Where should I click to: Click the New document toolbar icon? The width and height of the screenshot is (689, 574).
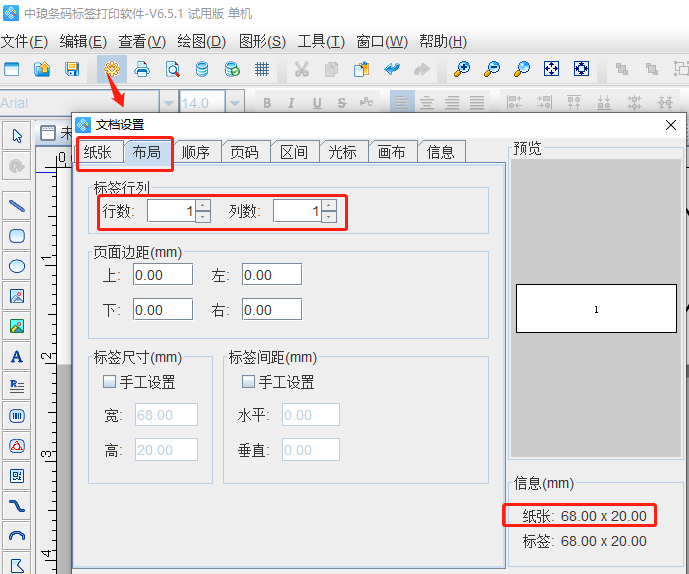point(11,69)
